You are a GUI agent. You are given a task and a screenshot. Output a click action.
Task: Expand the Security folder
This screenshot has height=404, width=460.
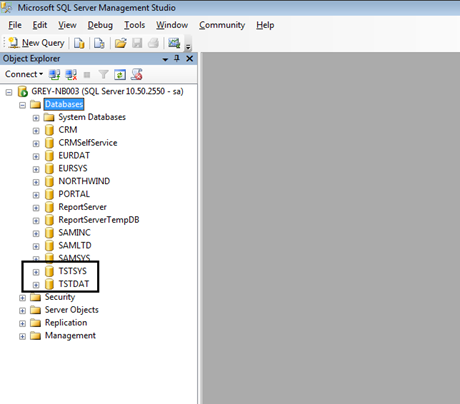point(22,298)
